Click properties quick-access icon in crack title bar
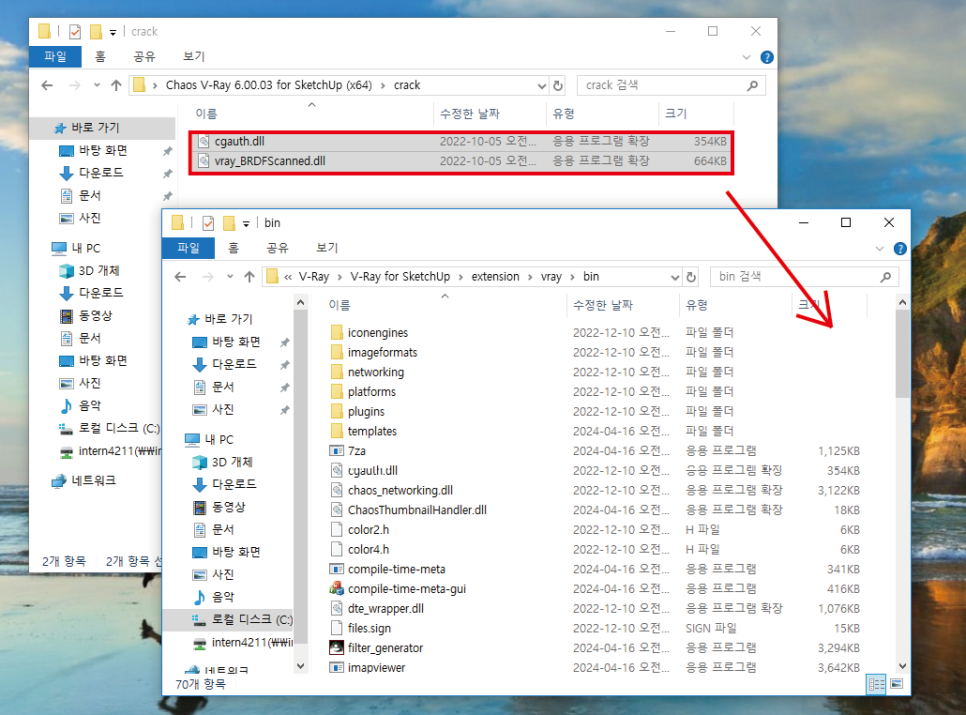This screenshot has width=966, height=715. click(x=75, y=31)
